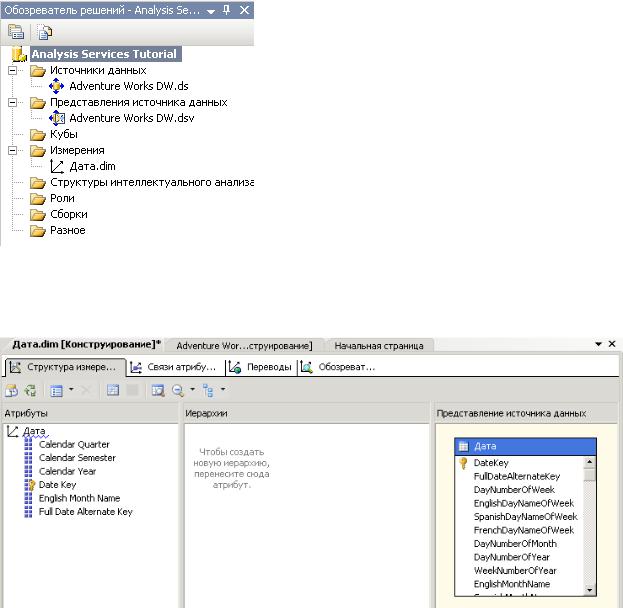
Task: Switch to Начальная страница tab
Action: [379, 346]
